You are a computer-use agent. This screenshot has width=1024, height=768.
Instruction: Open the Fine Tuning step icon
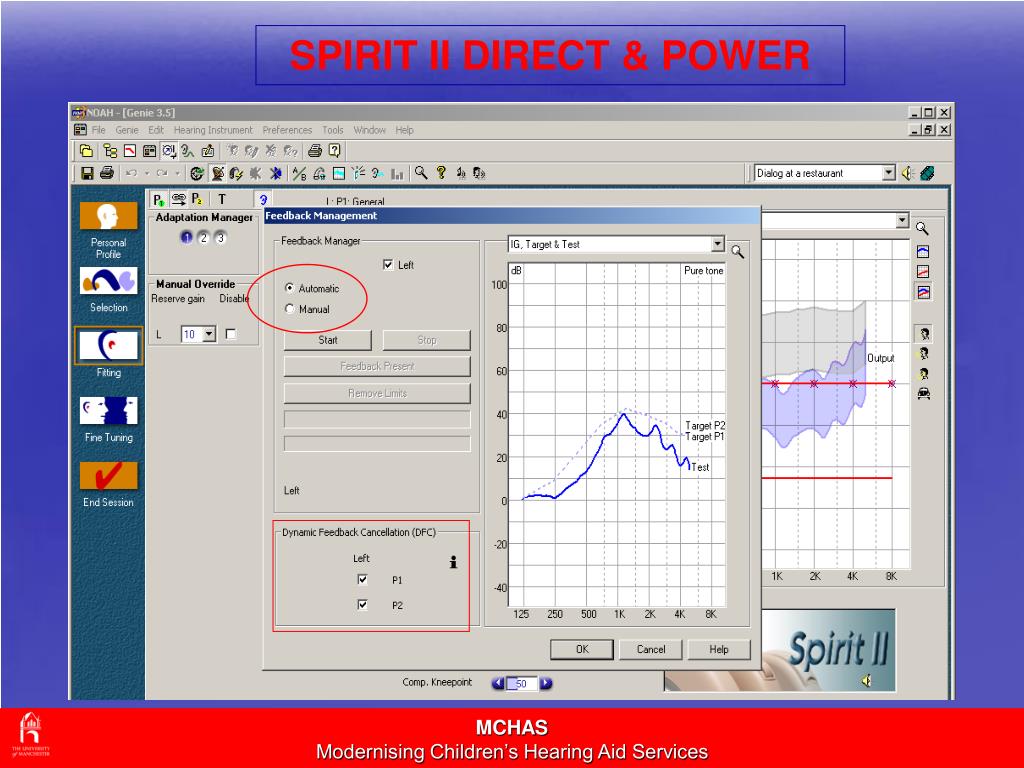coord(108,411)
